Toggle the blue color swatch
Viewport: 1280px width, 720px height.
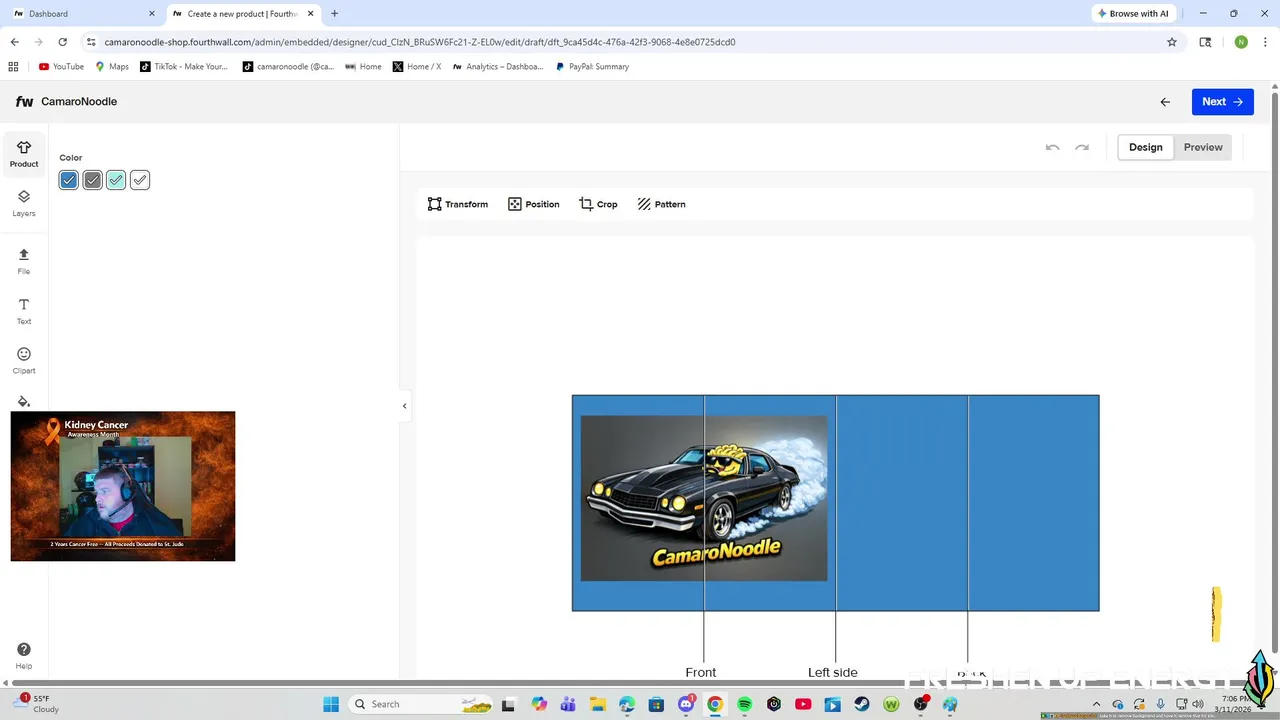(x=68, y=180)
